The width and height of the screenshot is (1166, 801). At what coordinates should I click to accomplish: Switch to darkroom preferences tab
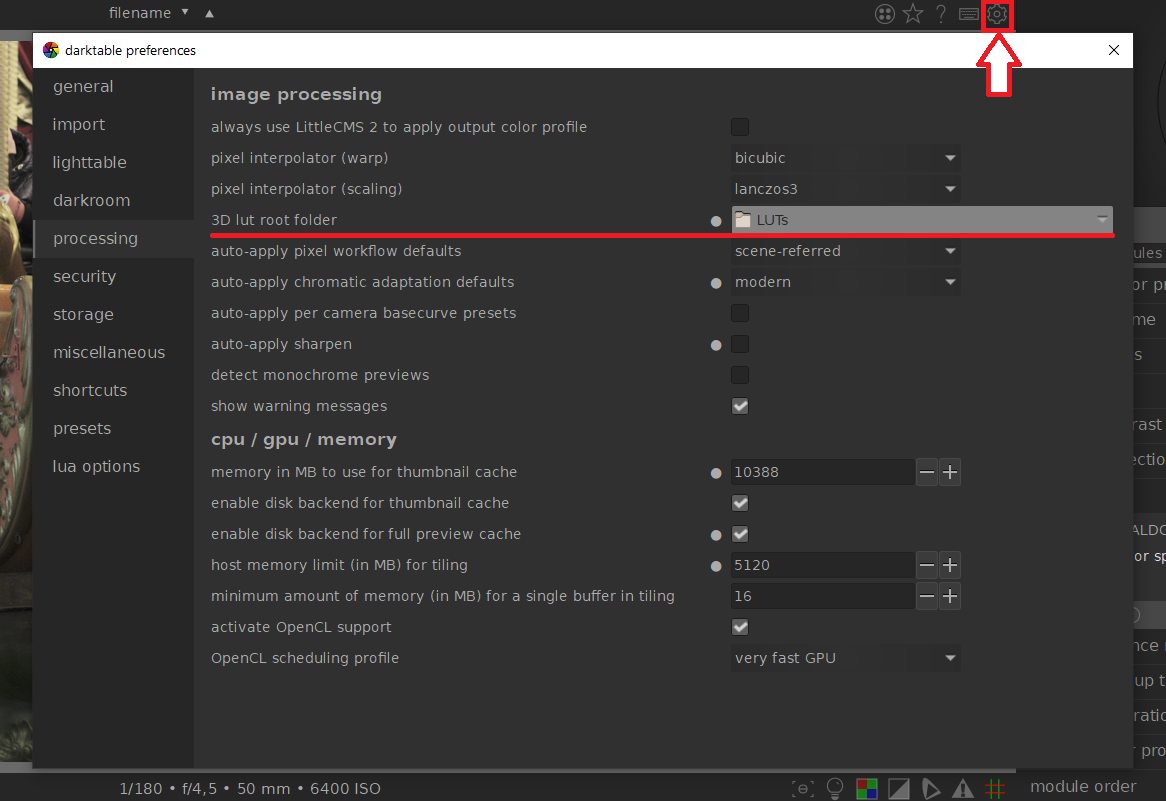[x=114, y=200]
